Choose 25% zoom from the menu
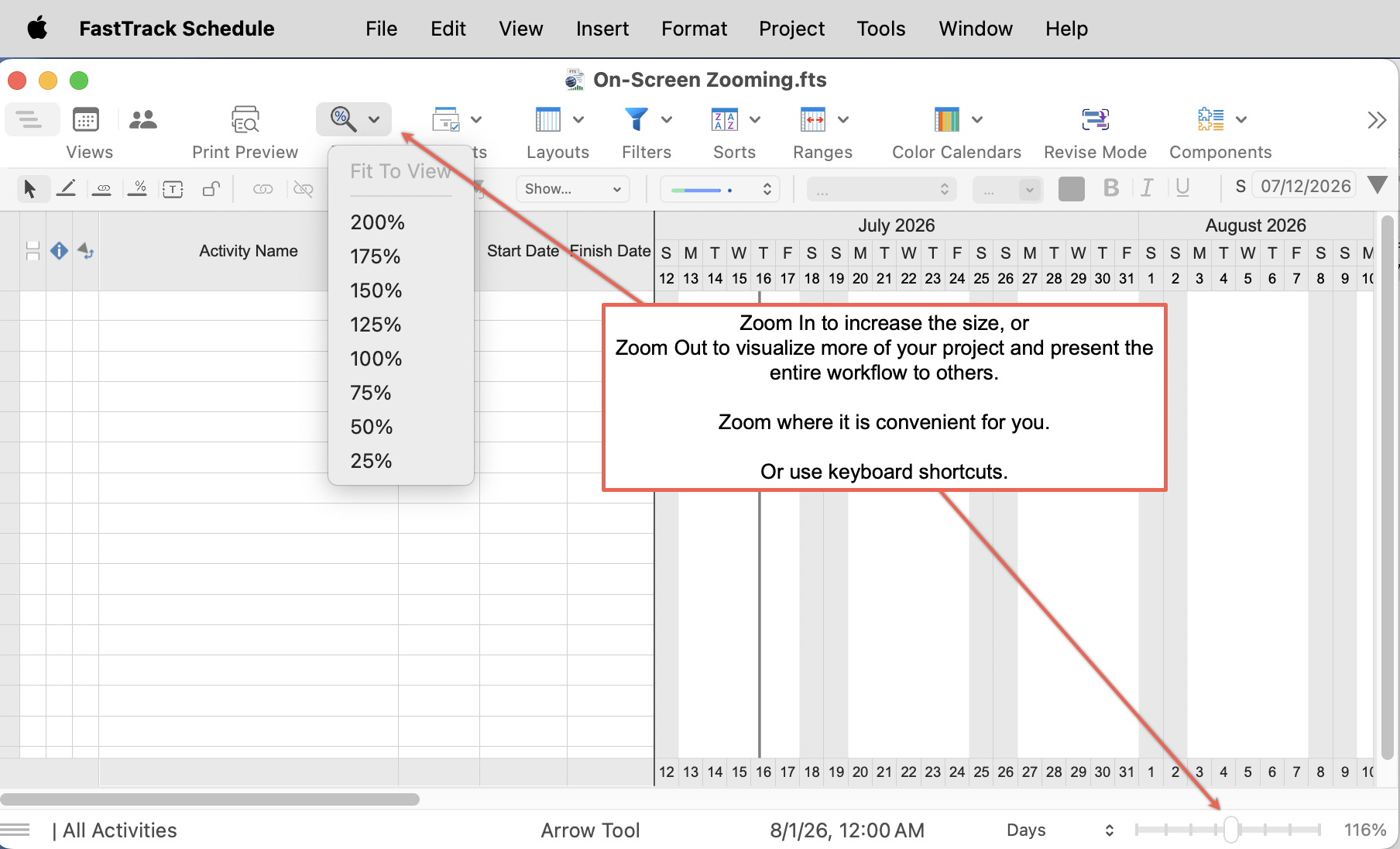 (401, 461)
